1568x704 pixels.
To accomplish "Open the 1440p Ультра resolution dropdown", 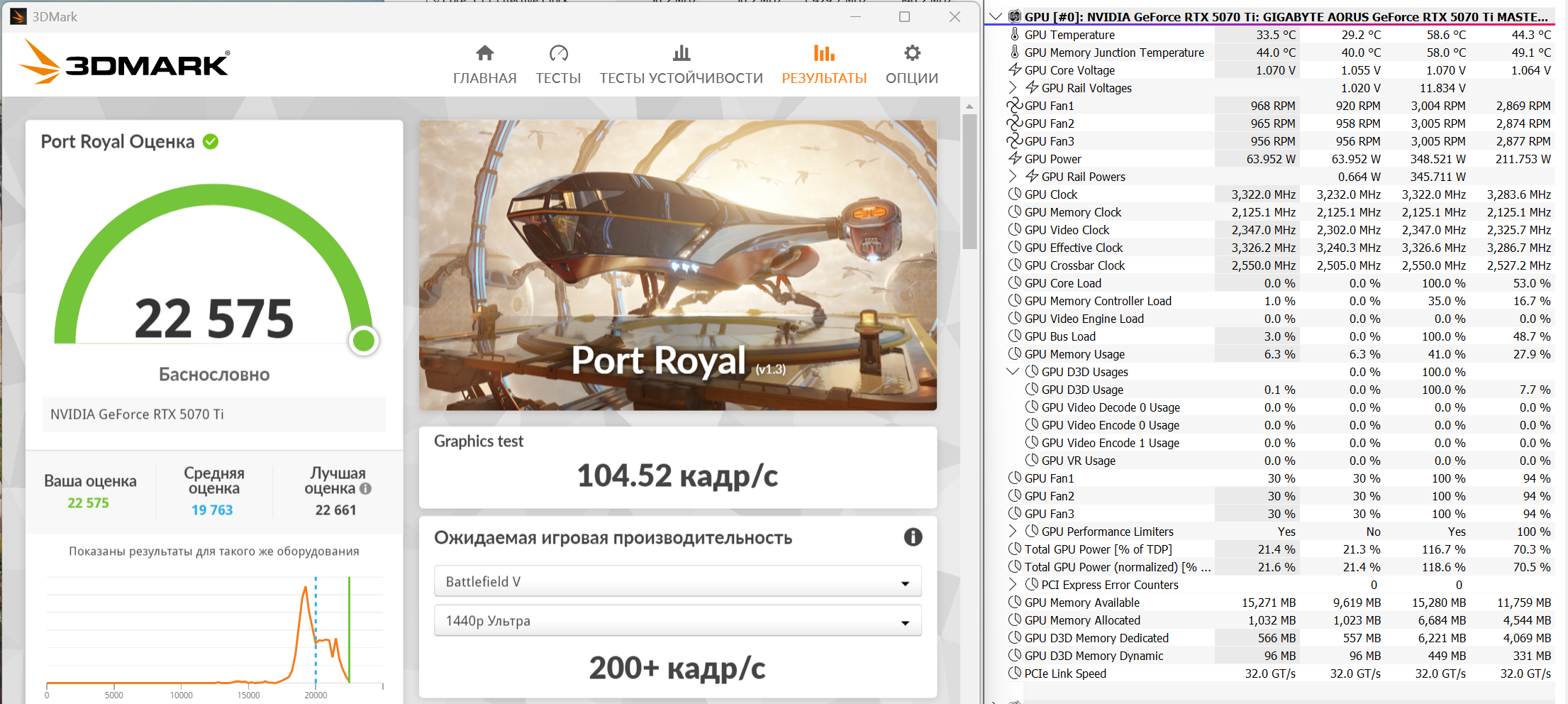I will (677, 620).
